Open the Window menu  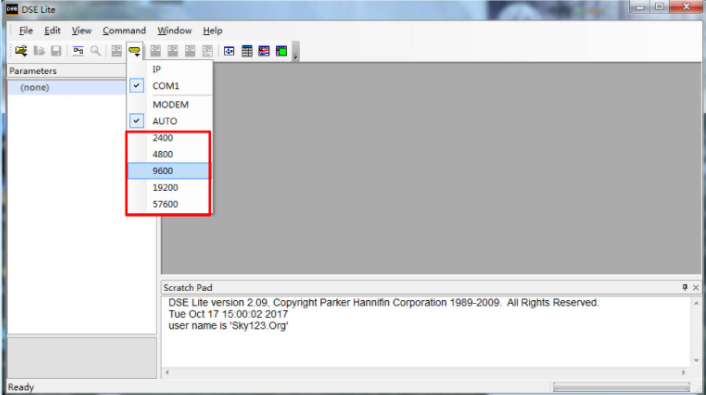pyautogui.click(x=174, y=31)
